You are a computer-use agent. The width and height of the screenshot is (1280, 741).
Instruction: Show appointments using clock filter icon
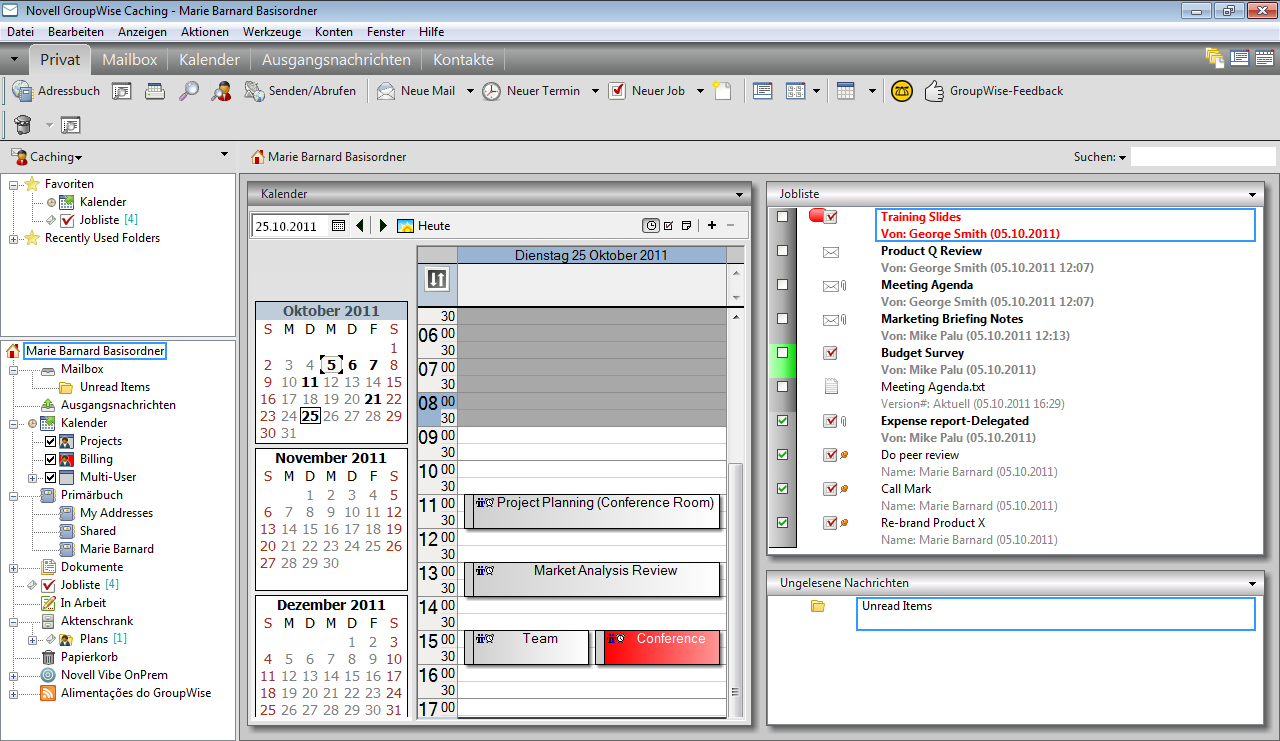pyautogui.click(x=651, y=226)
